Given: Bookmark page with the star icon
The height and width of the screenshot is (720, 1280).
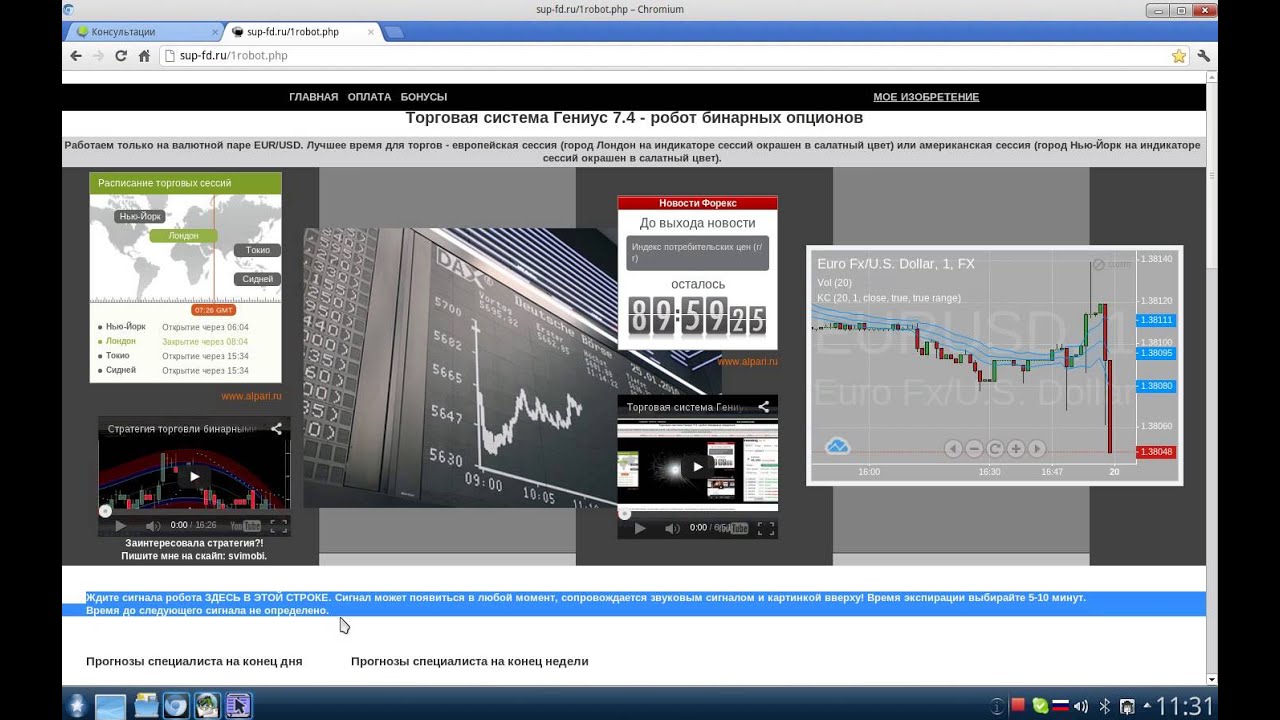Looking at the screenshot, I should pyautogui.click(x=1179, y=56).
